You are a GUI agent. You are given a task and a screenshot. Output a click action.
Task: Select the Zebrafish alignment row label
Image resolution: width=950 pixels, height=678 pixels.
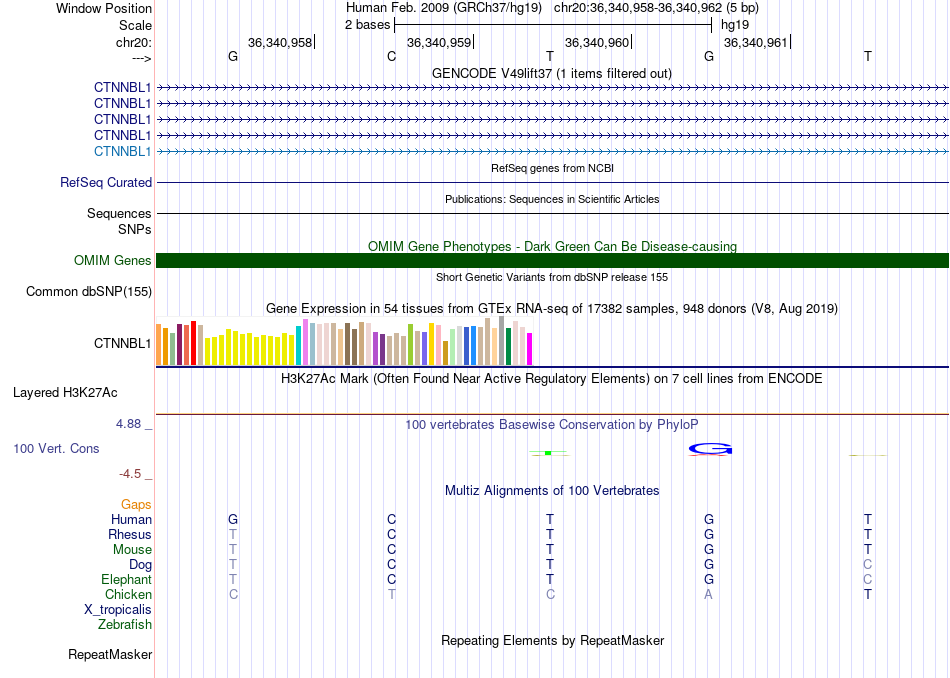125,624
